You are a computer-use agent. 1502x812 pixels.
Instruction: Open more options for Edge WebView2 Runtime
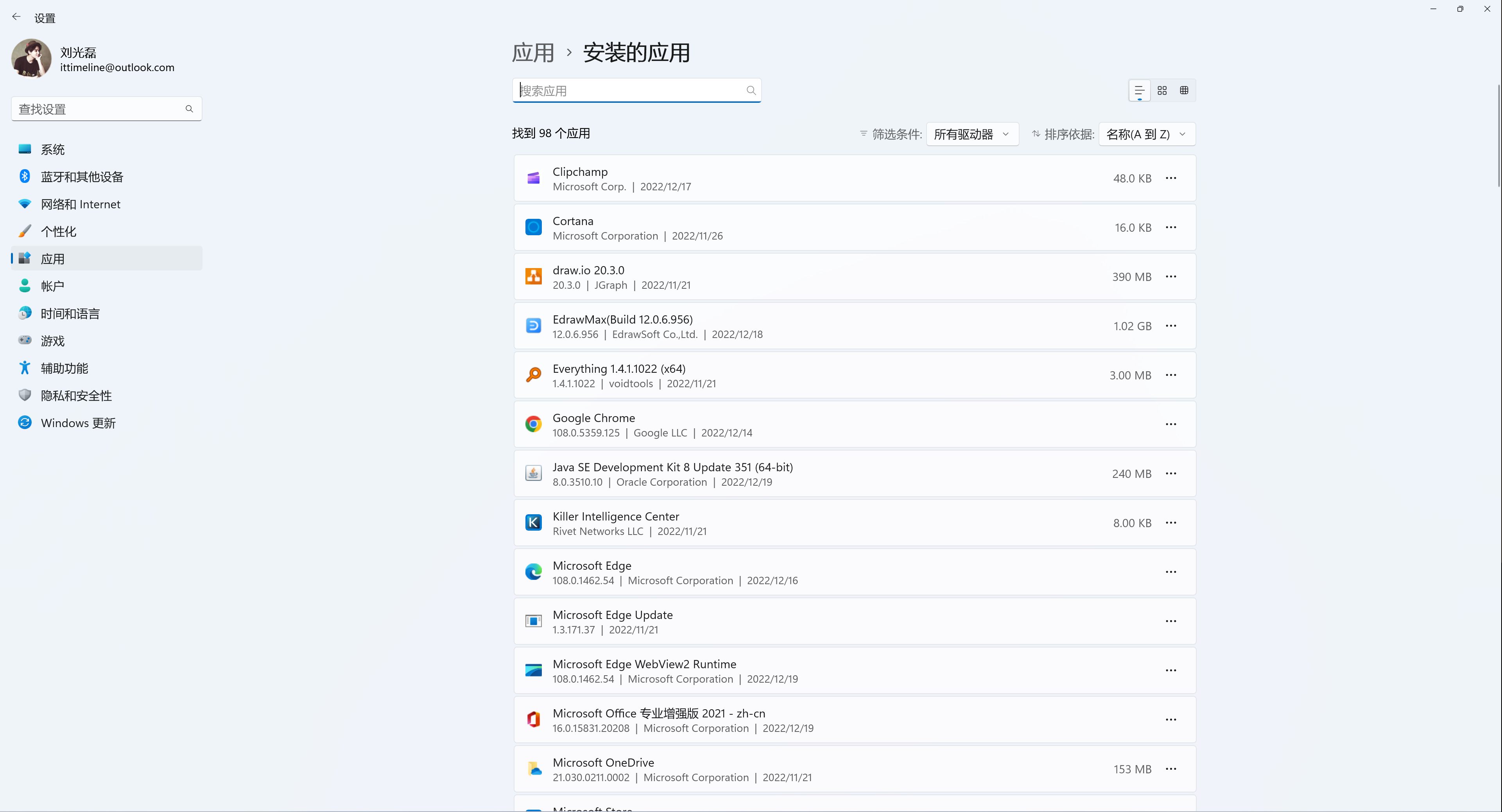[x=1171, y=671]
